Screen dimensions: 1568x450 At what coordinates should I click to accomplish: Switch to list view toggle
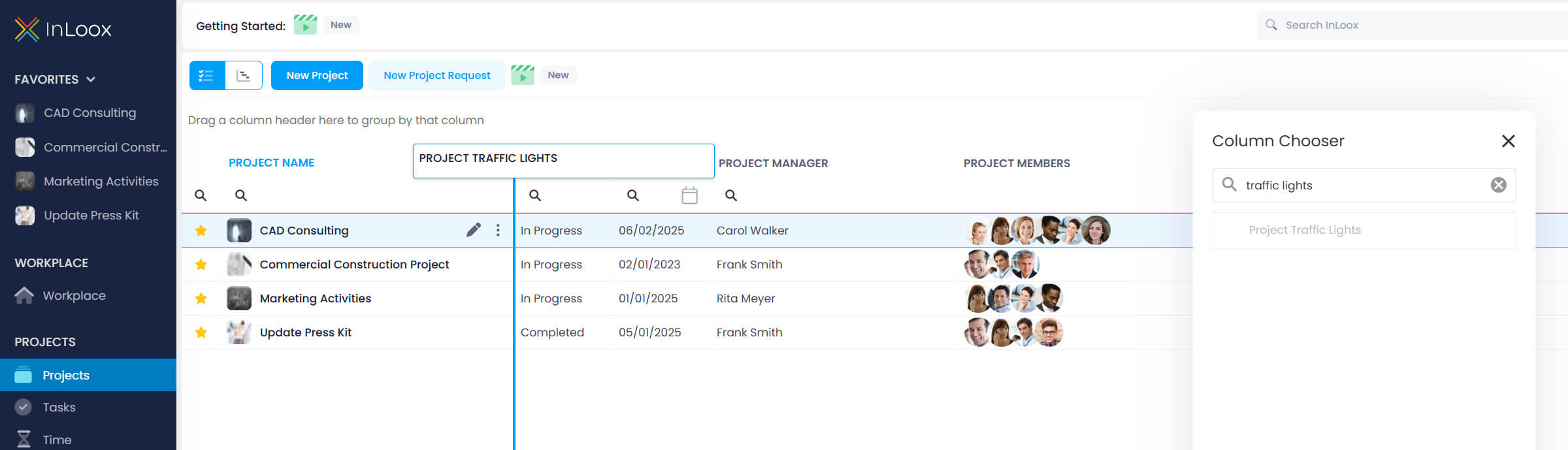click(207, 76)
